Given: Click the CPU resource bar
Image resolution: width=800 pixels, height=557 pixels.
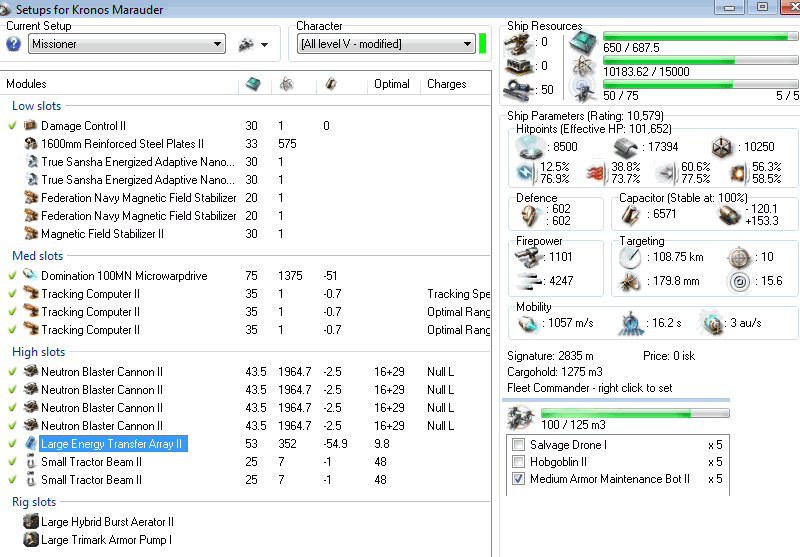Looking at the screenshot, I should (701, 36).
